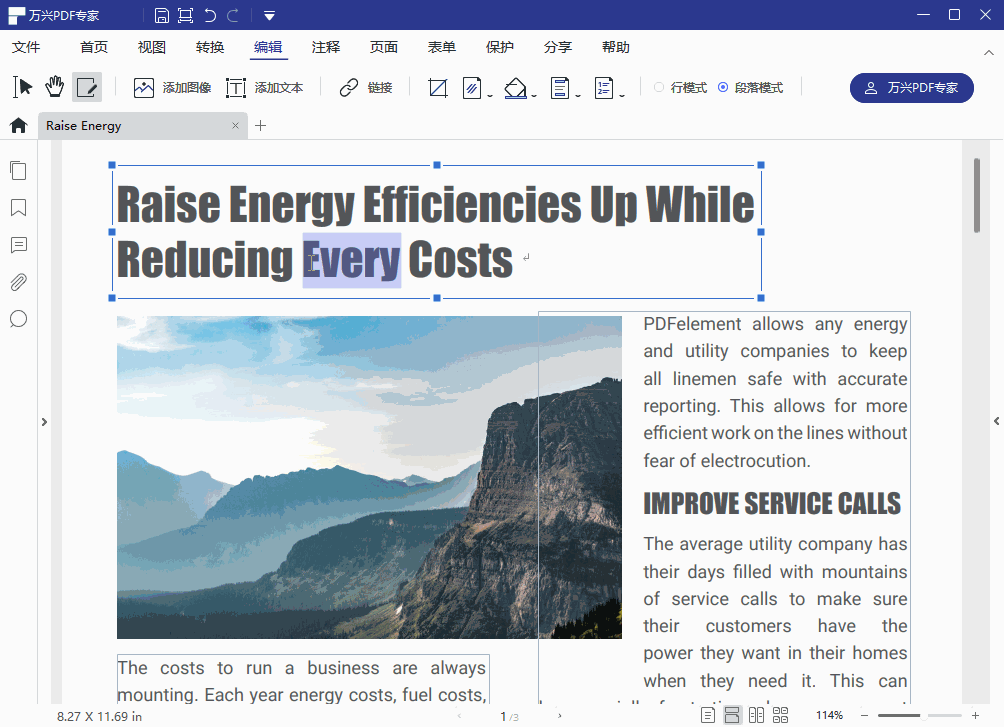The image size is (1004, 727).
Task: Open the bookmarks panel in left sidebar
Action: (x=18, y=208)
